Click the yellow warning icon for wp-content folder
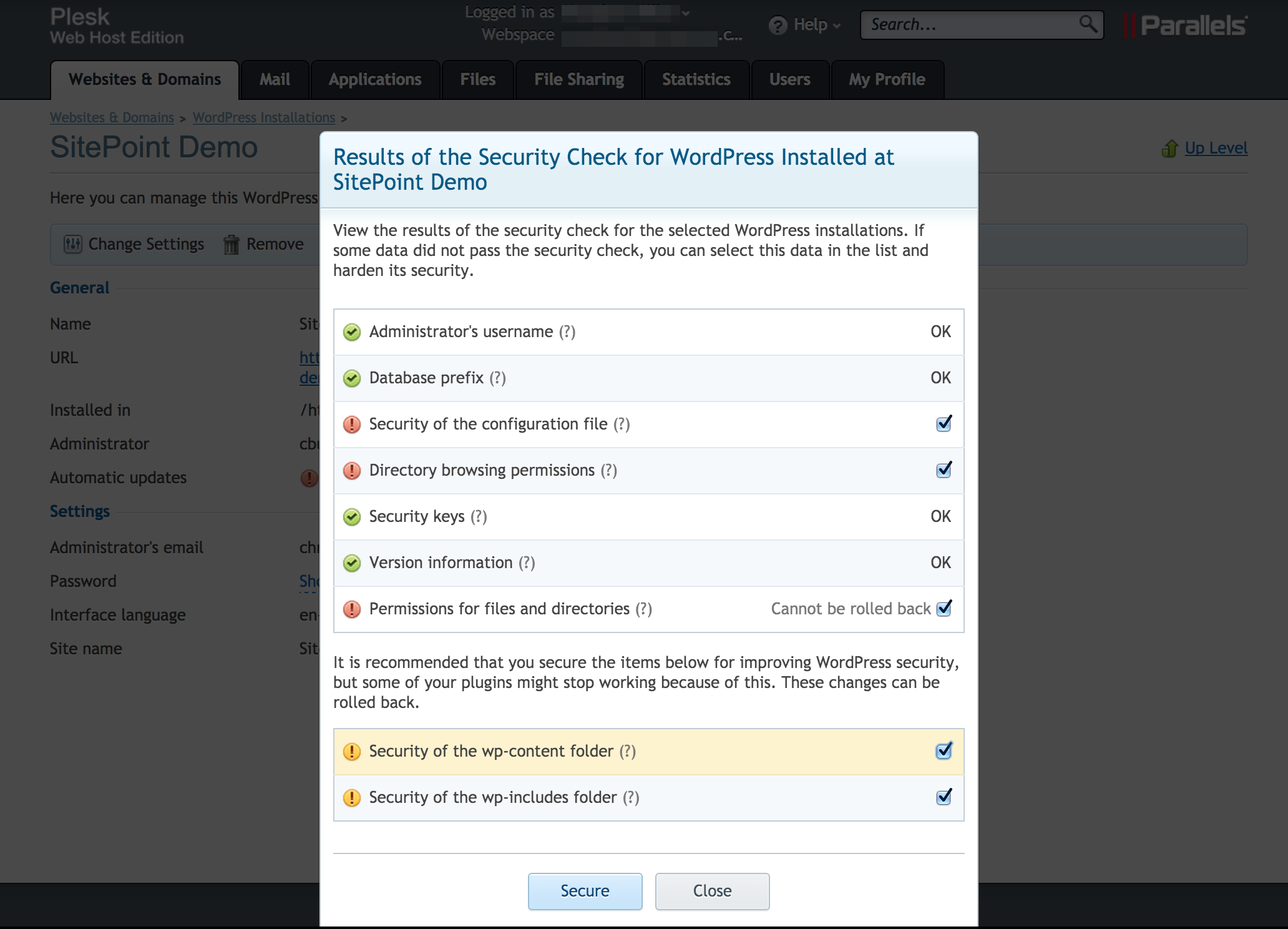This screenshot has height=929, width=1288. coord(352,752)
